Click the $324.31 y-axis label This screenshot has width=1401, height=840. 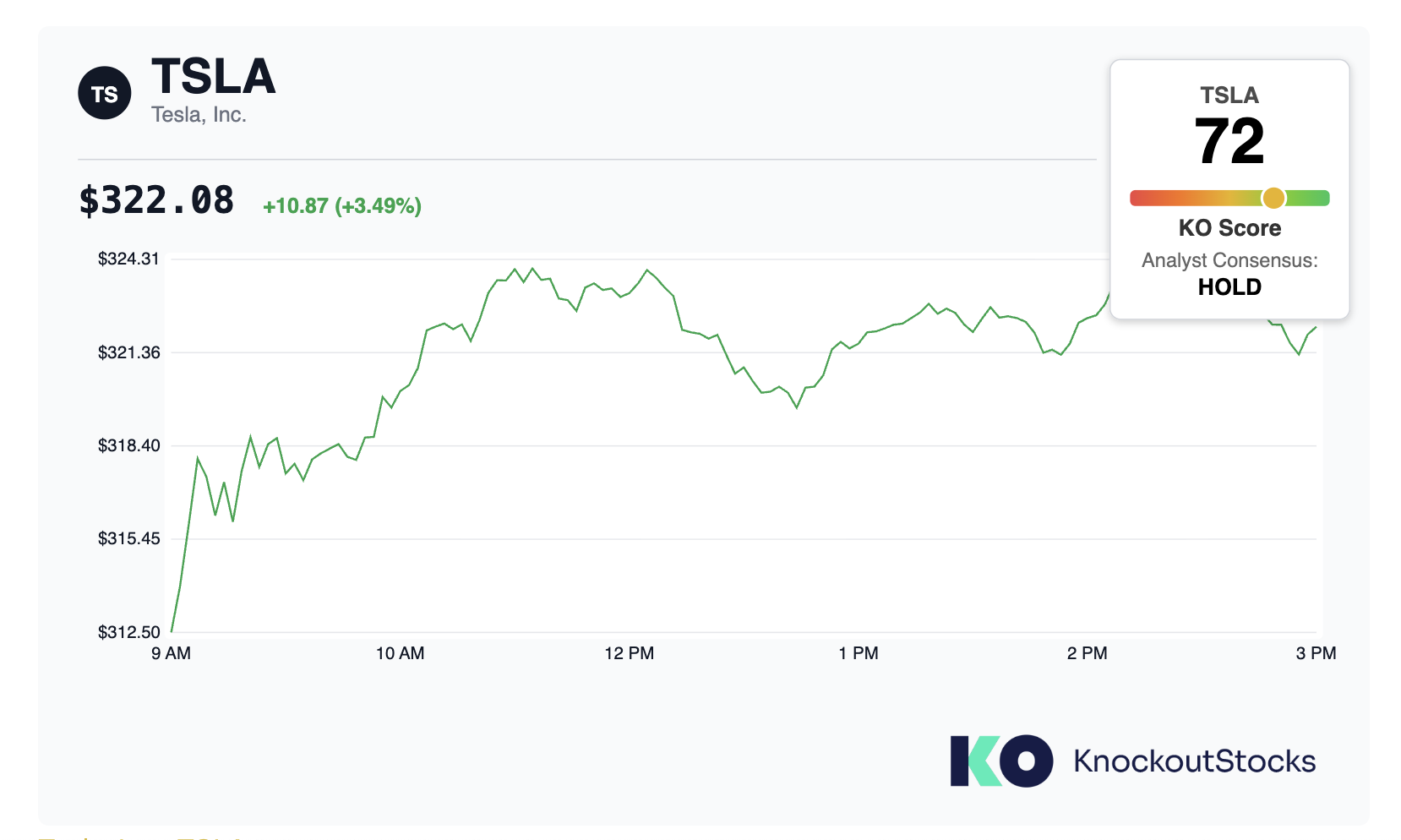point(128,259)
